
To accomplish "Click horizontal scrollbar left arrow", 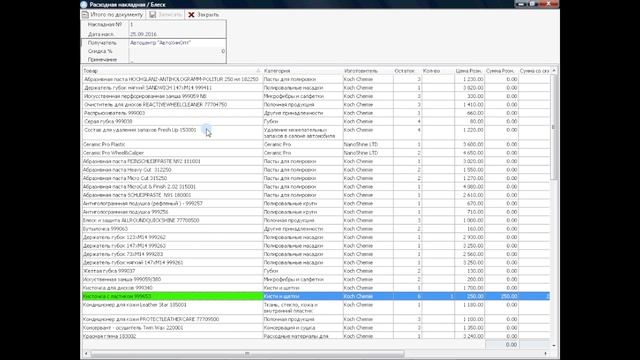I will point(86,353).
